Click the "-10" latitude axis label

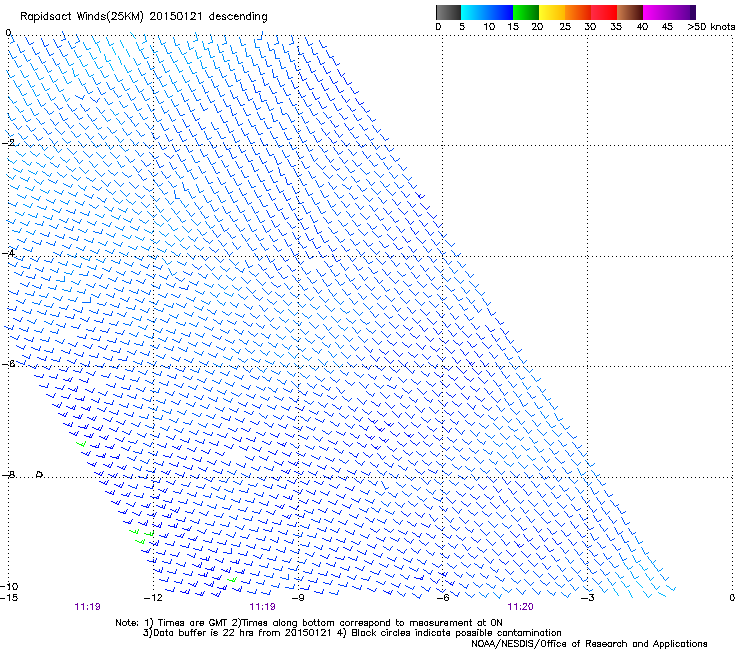coord(9,586)
